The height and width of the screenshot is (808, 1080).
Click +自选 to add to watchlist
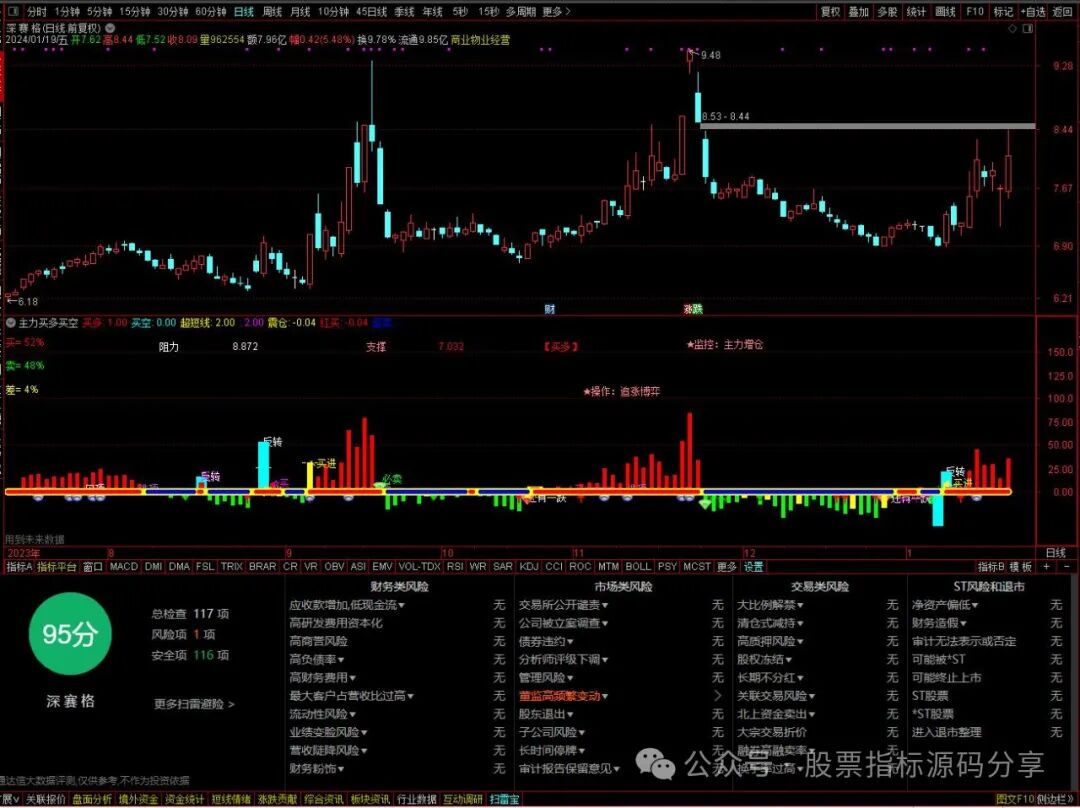coord(1033,12)
